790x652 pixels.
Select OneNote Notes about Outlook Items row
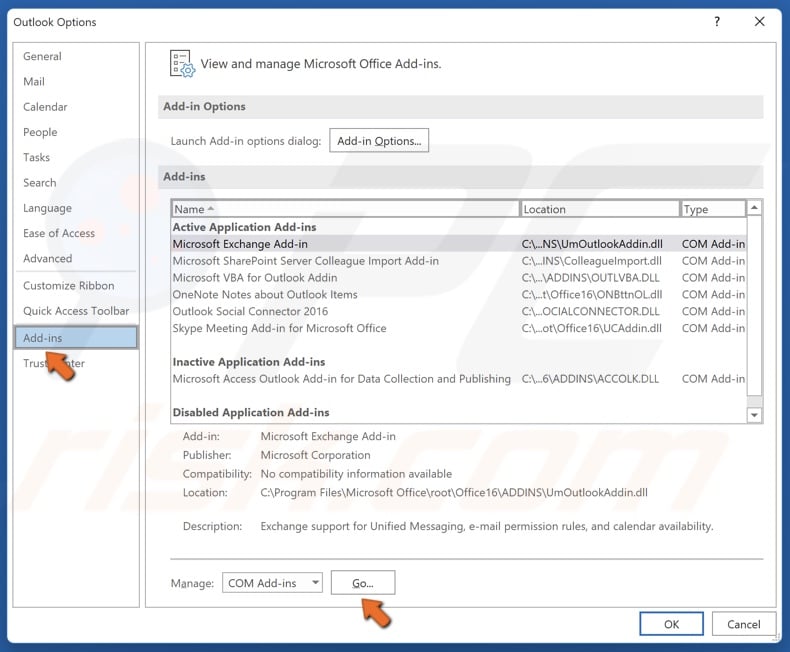(265, 295)
